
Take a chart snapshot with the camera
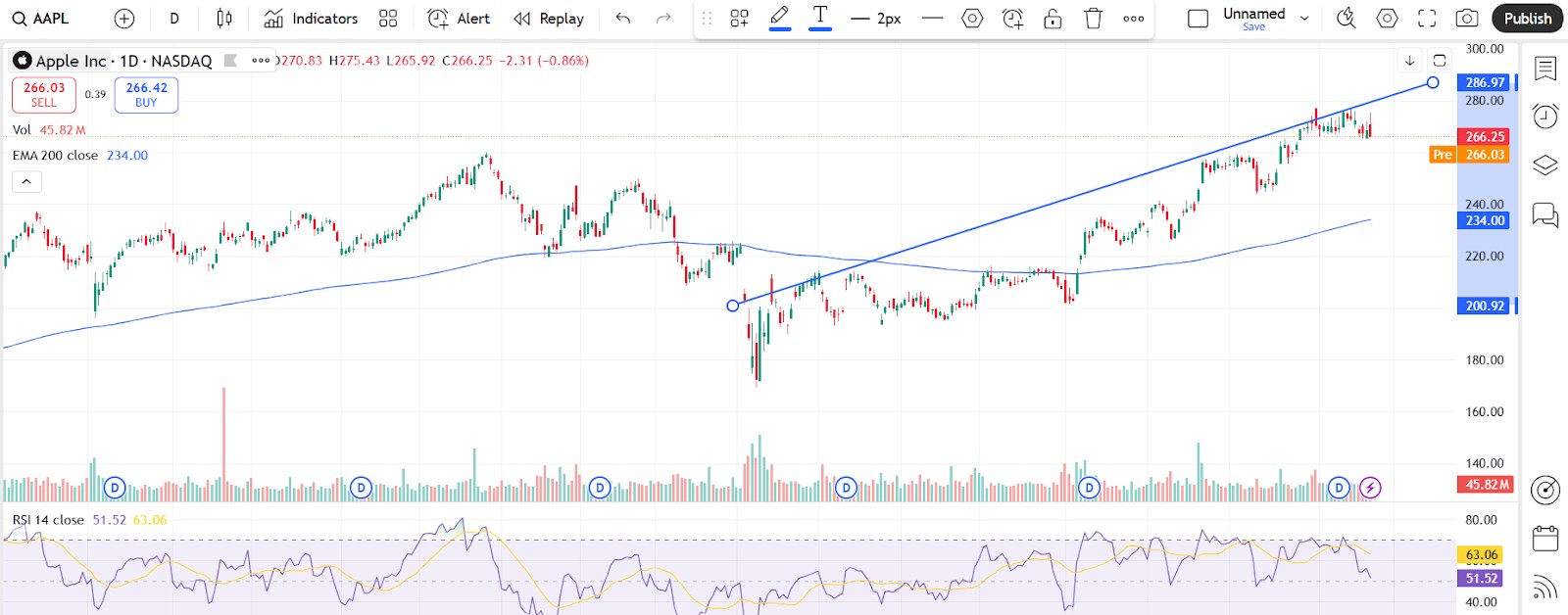tap(1467, 19)
